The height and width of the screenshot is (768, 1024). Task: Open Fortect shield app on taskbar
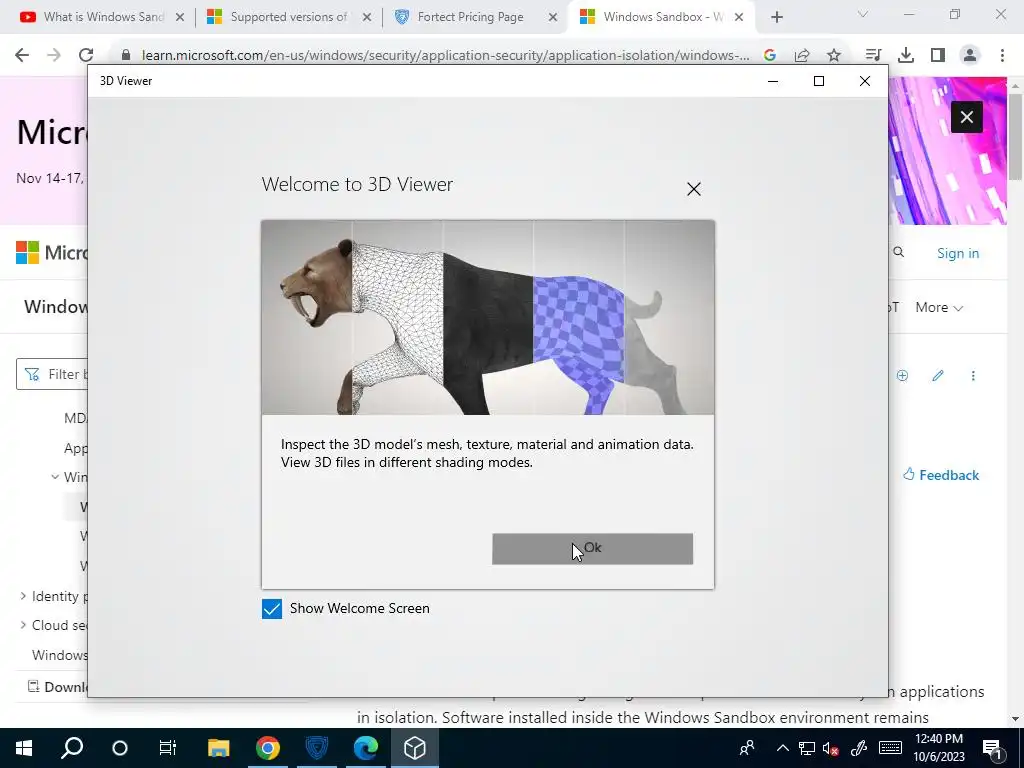click(x=317, y=748)
